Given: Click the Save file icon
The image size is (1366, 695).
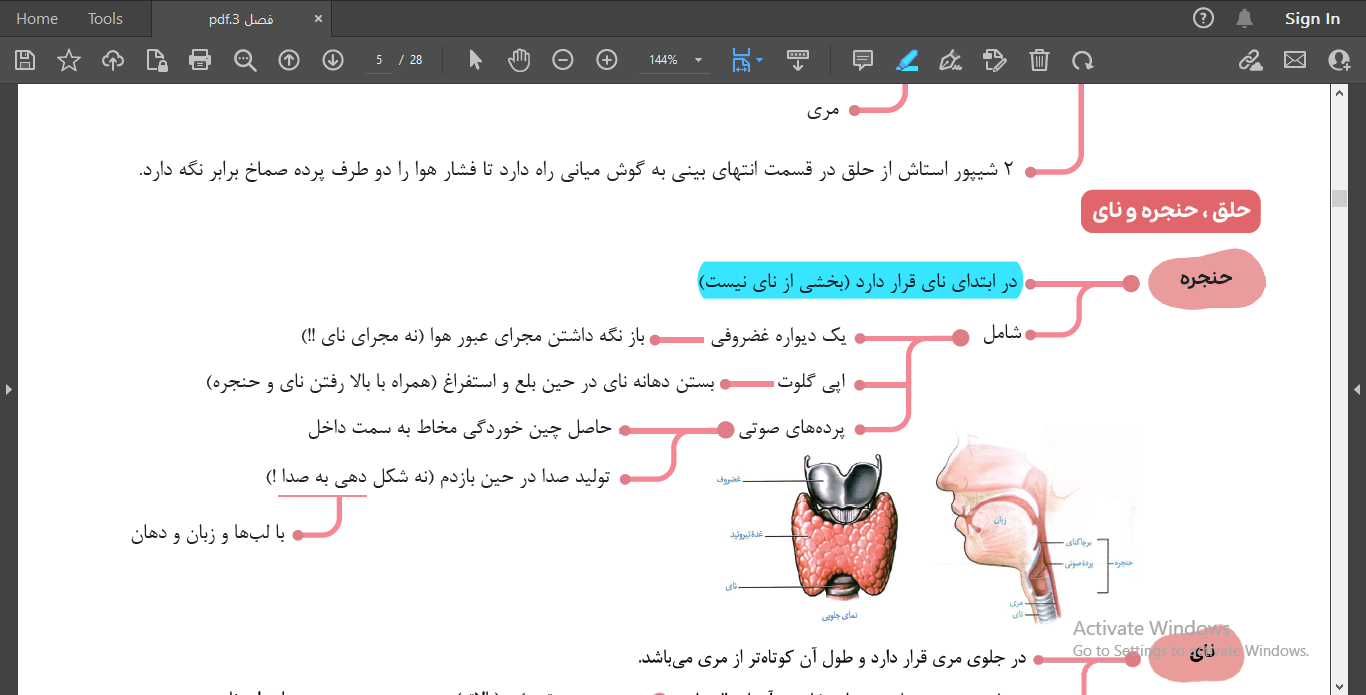Looking at the screenshot, I should coord(25,60).
